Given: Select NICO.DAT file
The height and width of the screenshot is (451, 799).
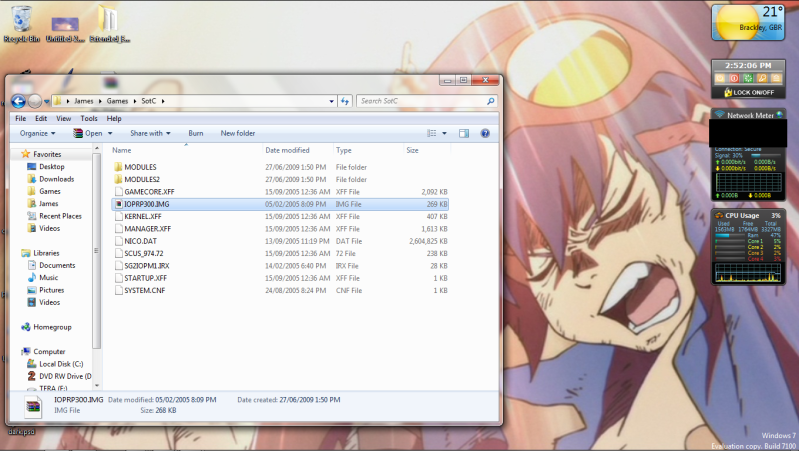Looking at the screenshot, I should [280, 241].
